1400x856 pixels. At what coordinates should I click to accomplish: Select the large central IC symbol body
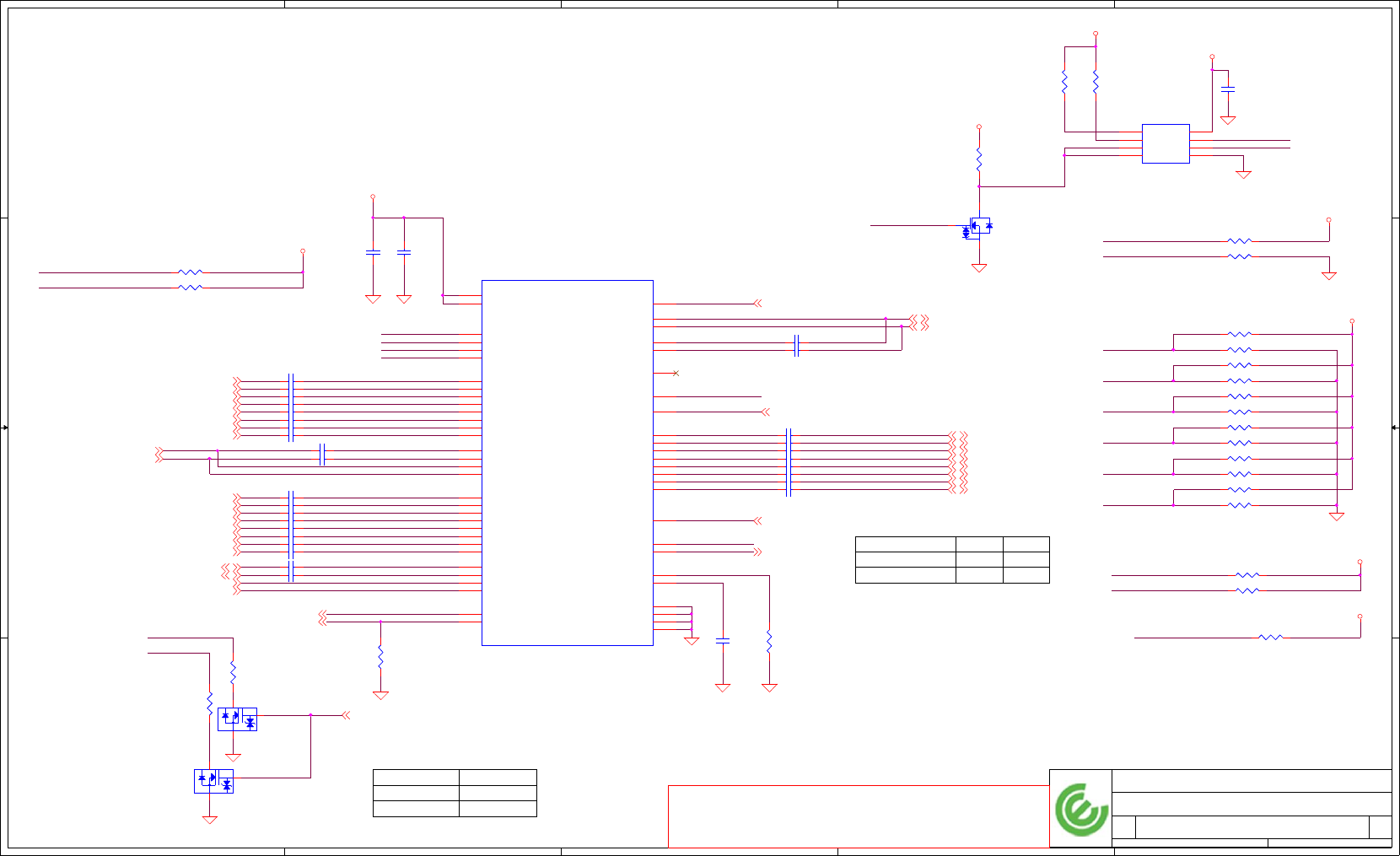568,463
